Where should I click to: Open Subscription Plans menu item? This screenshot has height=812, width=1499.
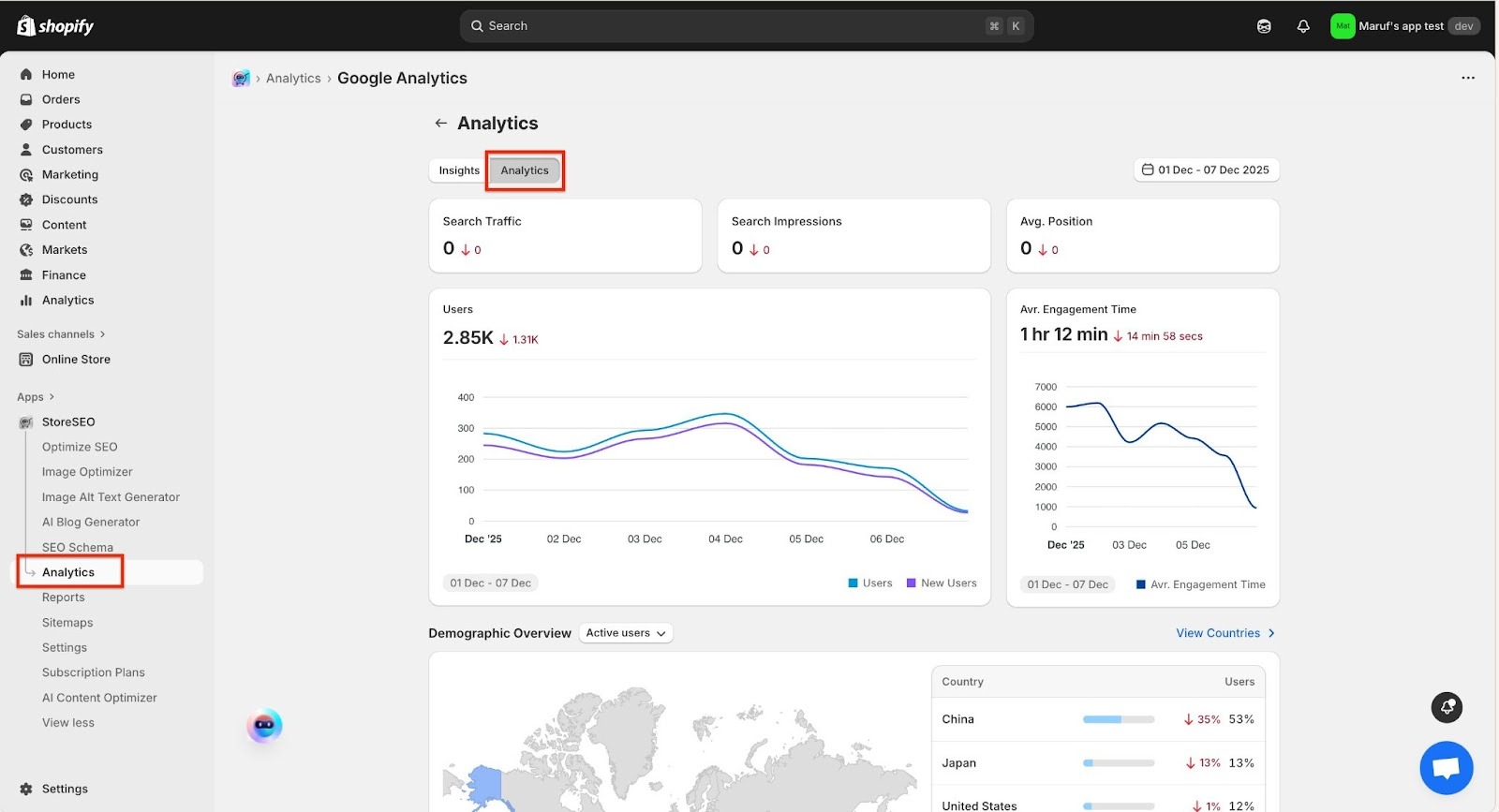[94, 672]
